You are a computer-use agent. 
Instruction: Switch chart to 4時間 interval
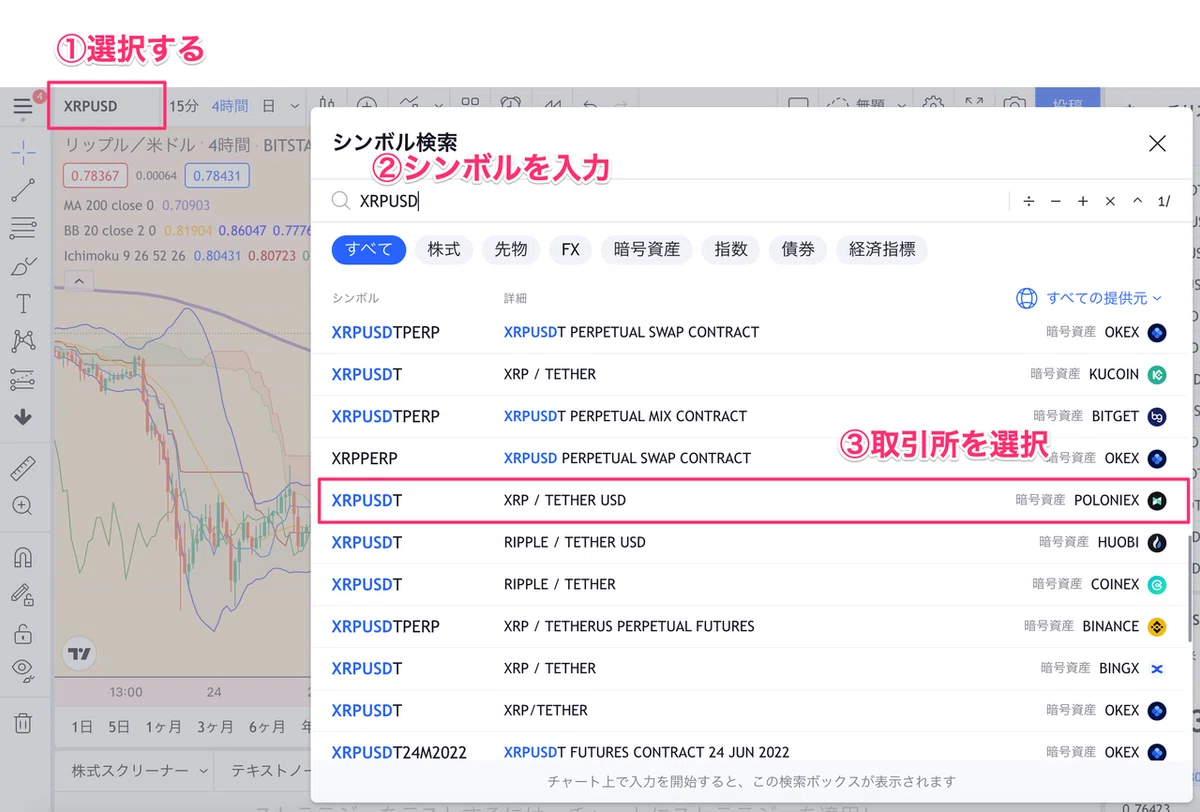230,106
